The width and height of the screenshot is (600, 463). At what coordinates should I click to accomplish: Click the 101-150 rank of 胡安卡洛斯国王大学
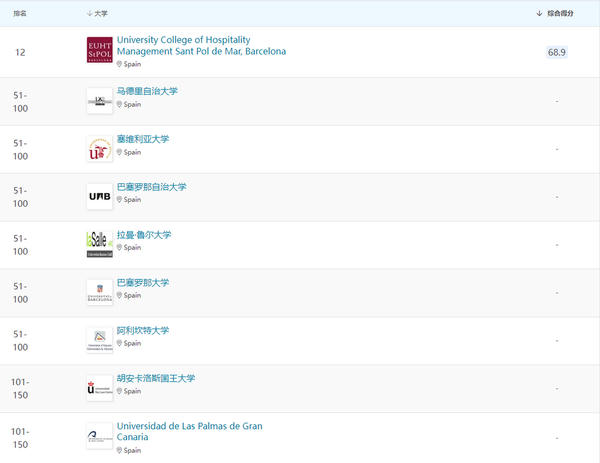(x=20, y=388)
